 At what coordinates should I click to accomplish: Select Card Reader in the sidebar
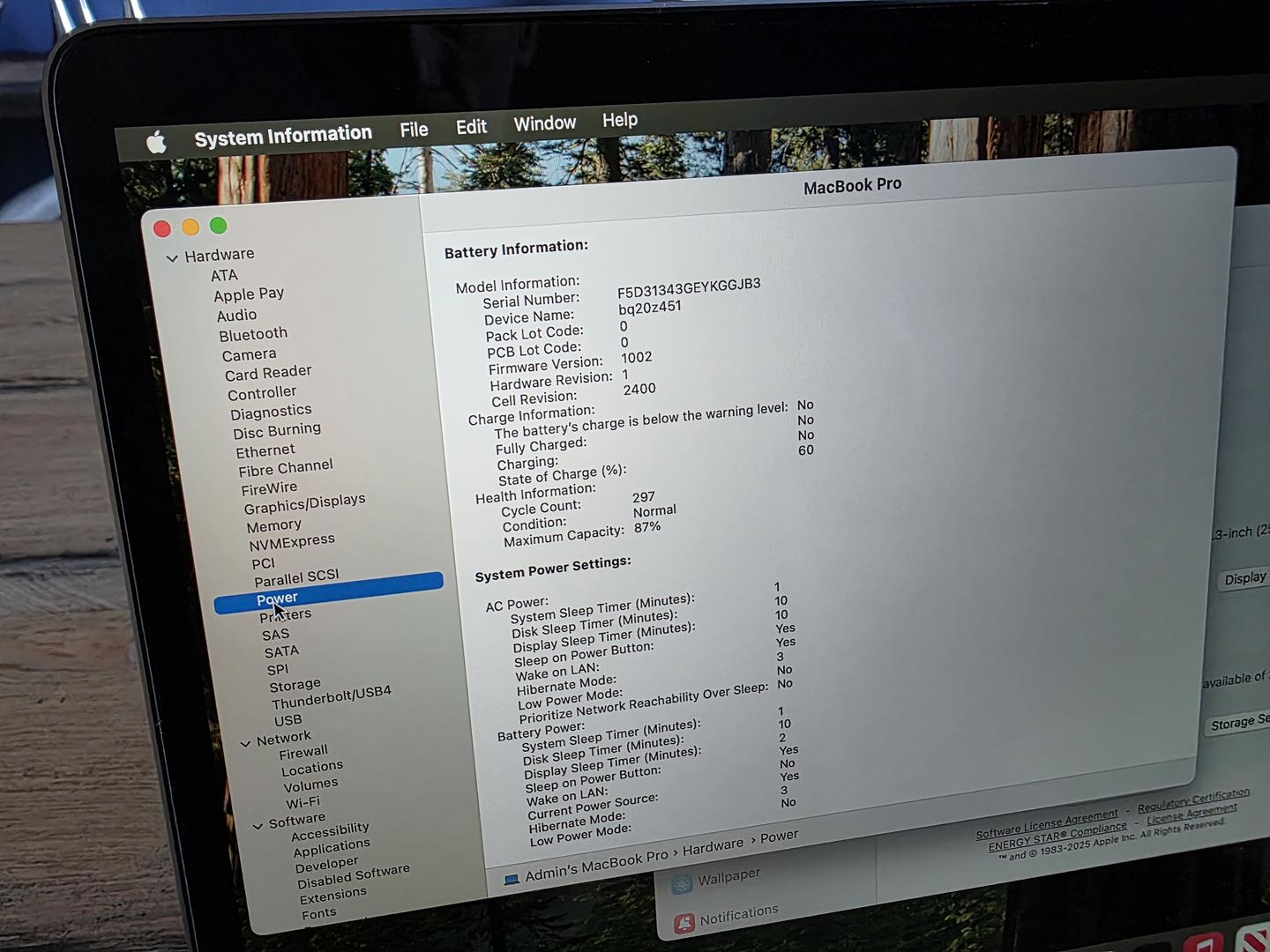click(x=268, y=373)
